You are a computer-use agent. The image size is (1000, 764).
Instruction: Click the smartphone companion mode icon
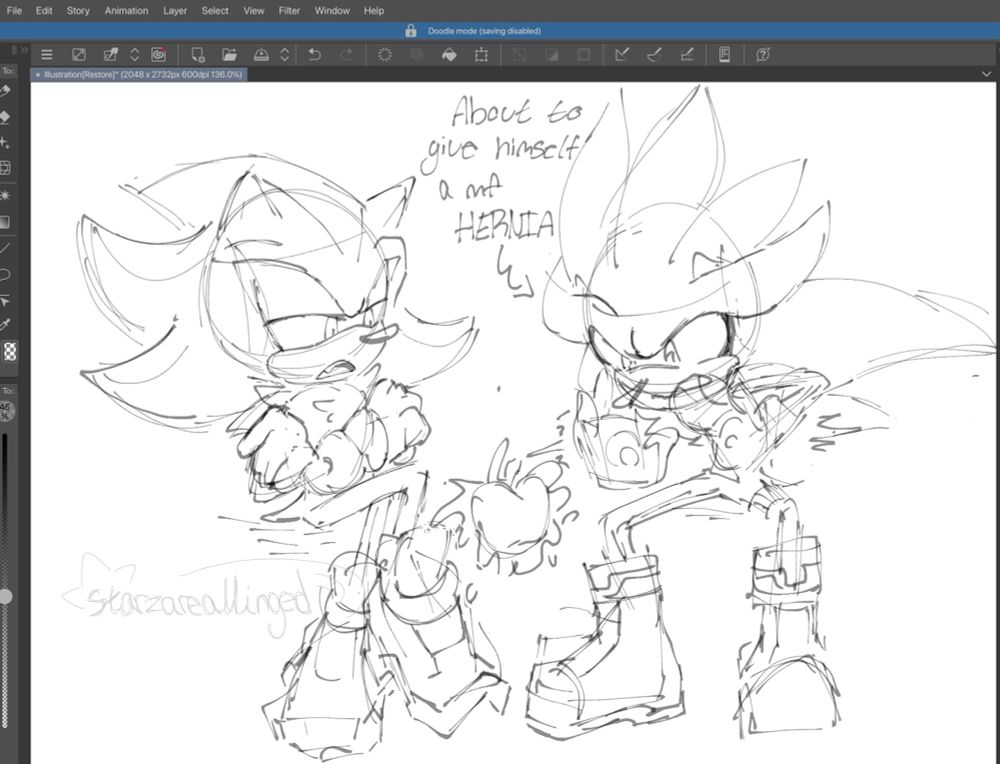(x=724, y=55)
